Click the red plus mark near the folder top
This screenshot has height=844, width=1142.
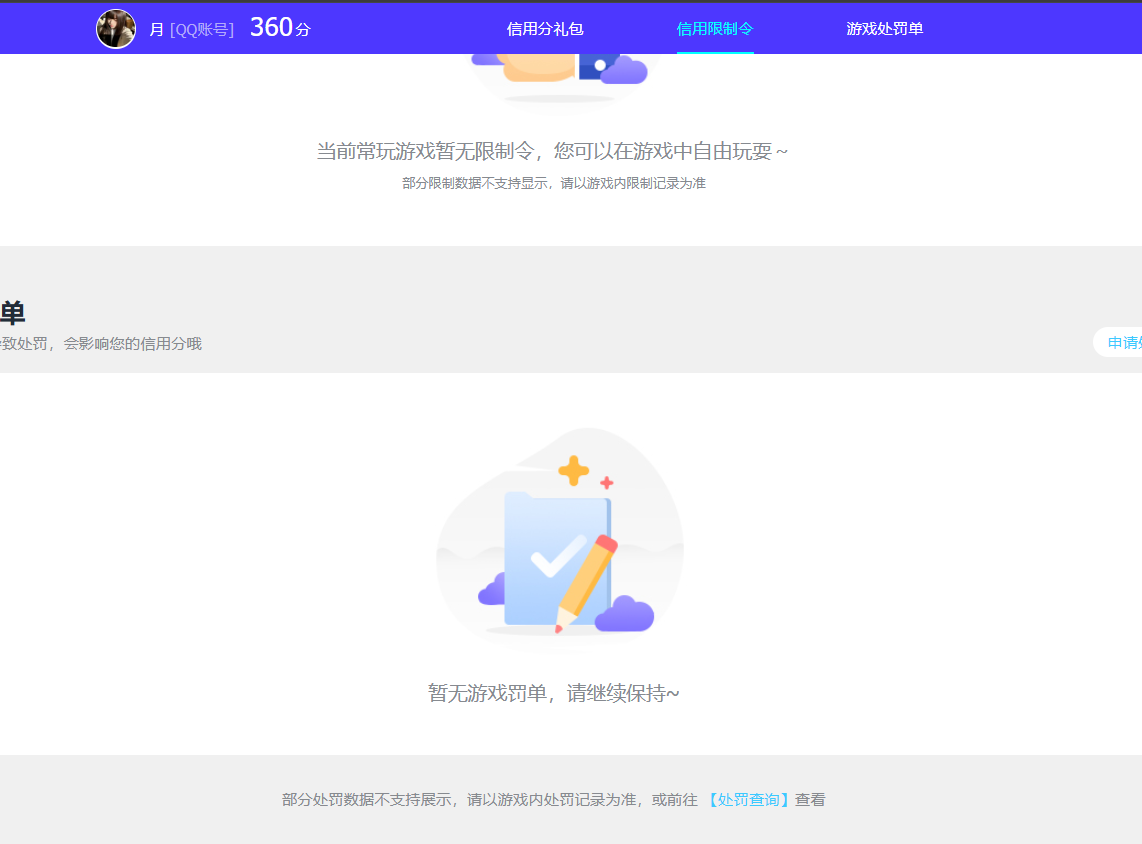click(606, 482)
